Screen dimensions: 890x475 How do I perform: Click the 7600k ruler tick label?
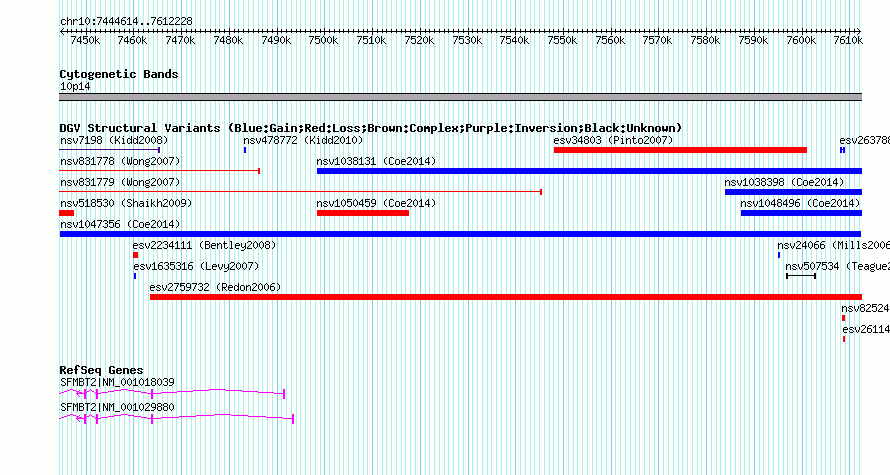click(801, 40)
